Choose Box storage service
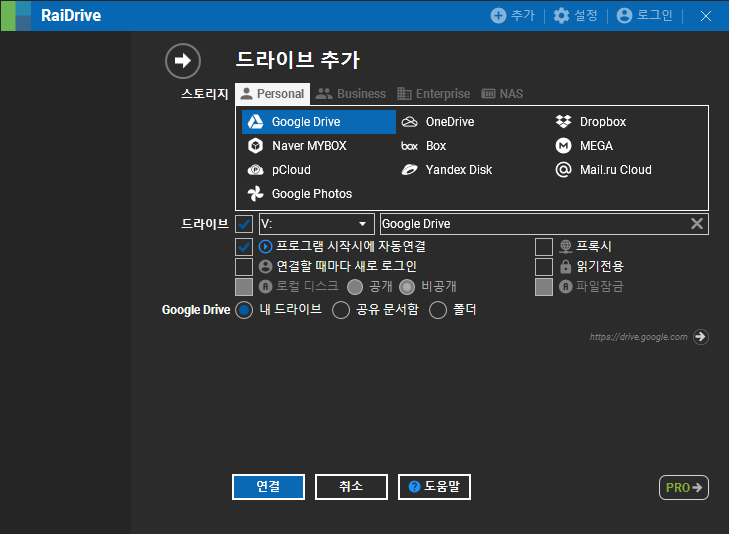 [x=424, y=146]
